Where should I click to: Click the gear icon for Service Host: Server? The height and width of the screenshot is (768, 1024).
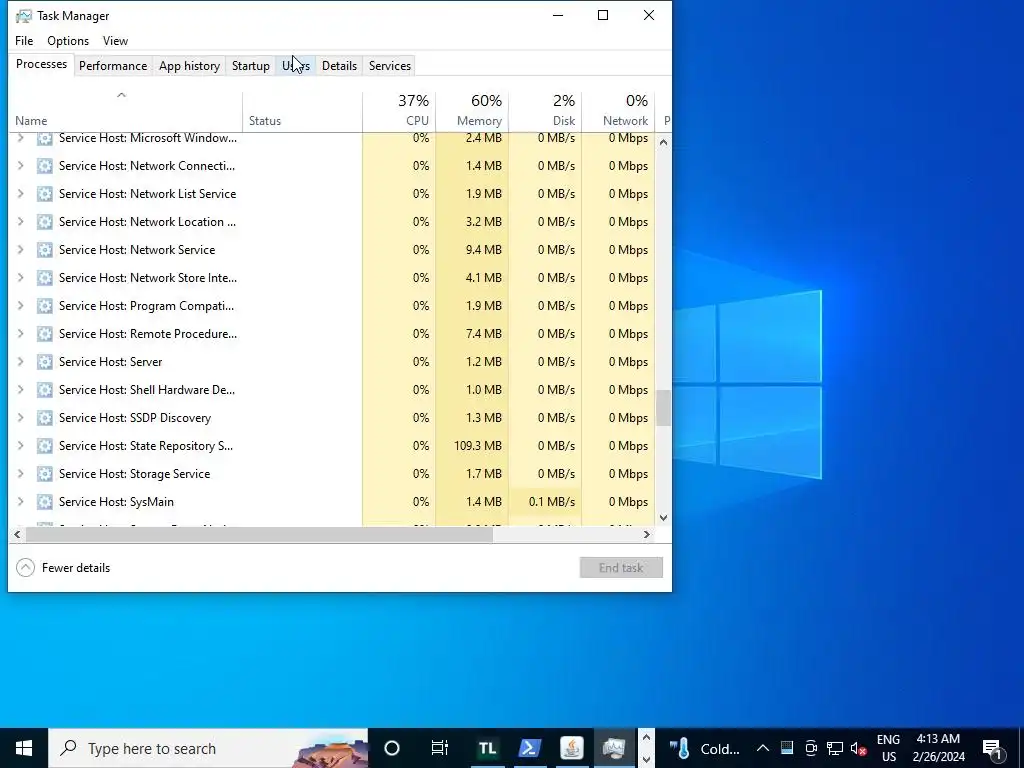44,362
